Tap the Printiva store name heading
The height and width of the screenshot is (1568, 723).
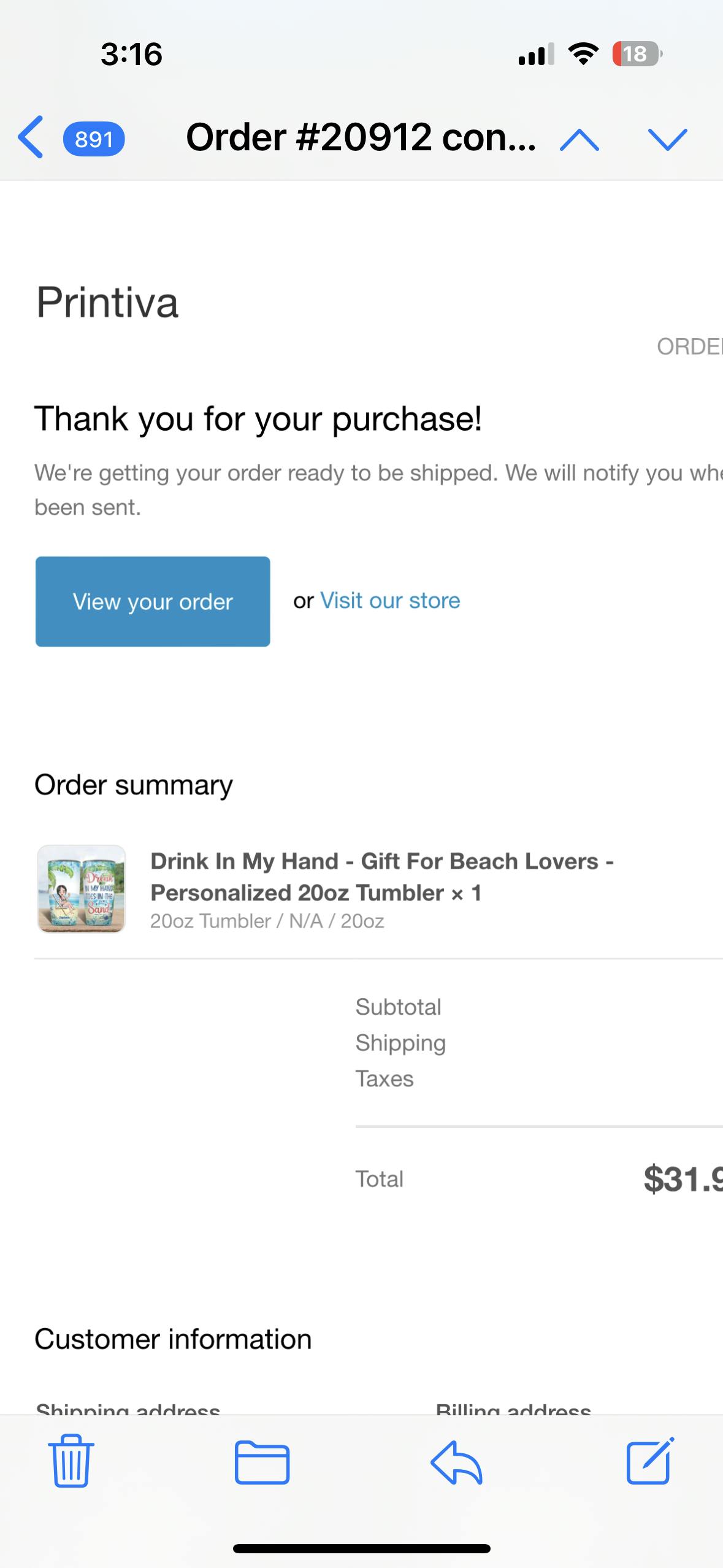(107, 302)
